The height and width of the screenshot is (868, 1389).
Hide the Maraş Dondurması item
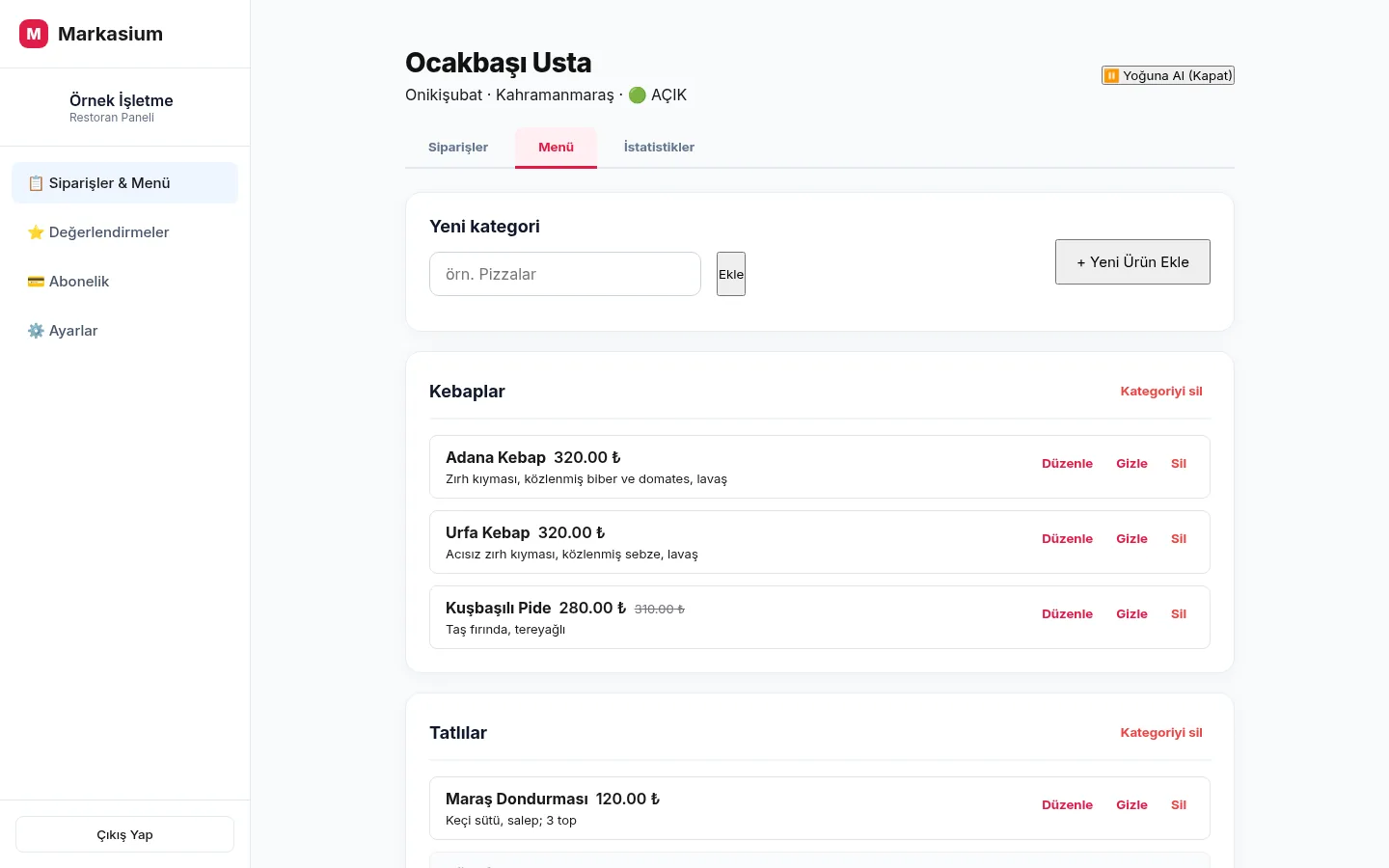point(1131,805)
